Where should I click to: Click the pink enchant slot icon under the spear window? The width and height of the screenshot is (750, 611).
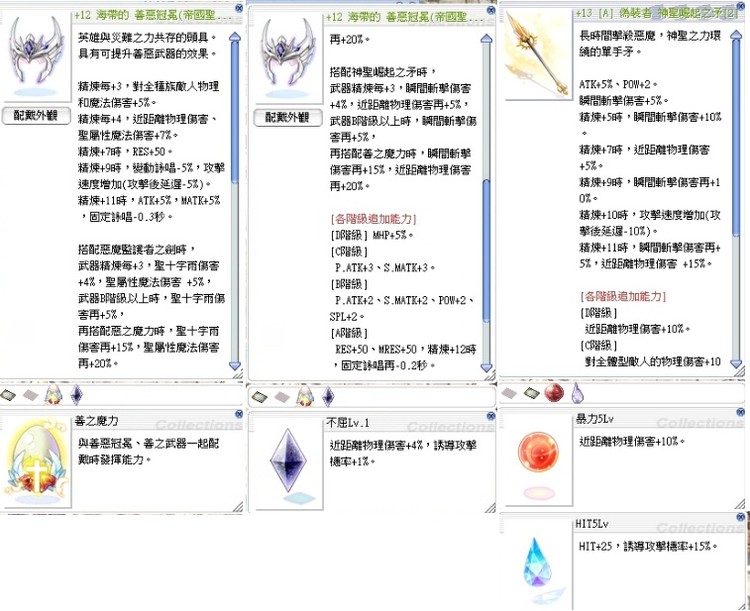(509, 393)
